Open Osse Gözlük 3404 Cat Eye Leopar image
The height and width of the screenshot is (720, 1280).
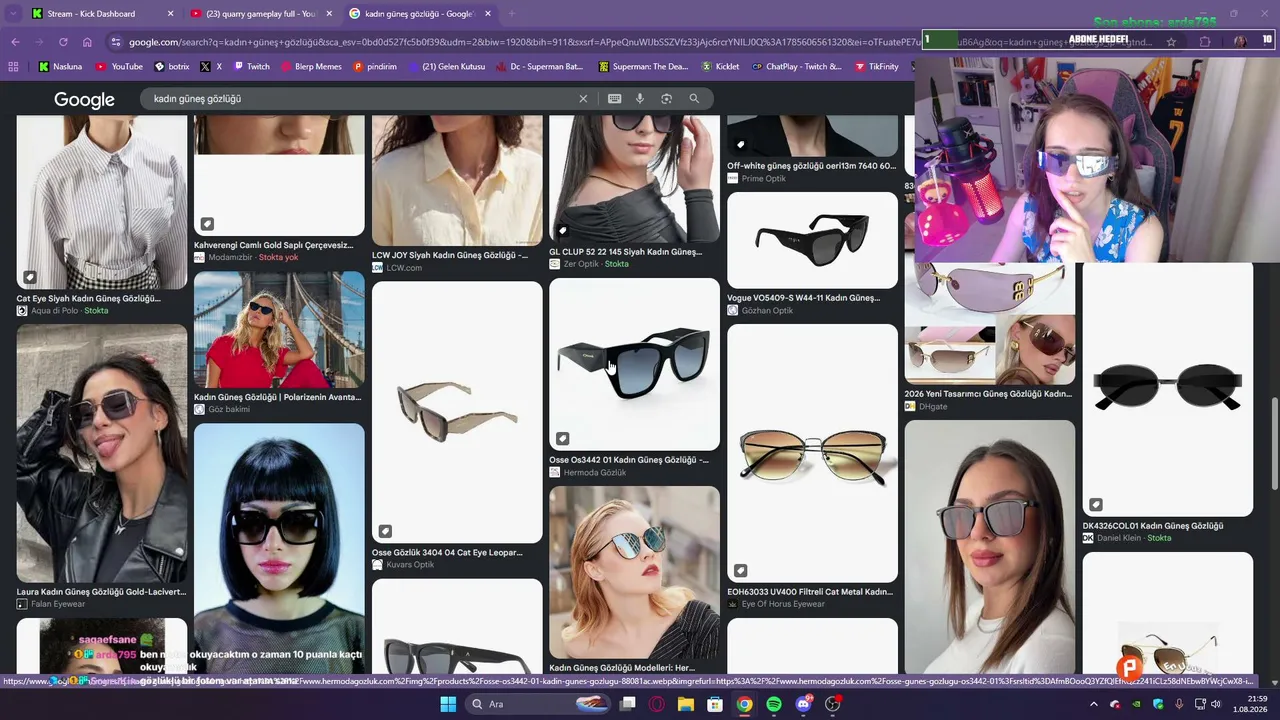click(457, 412)
